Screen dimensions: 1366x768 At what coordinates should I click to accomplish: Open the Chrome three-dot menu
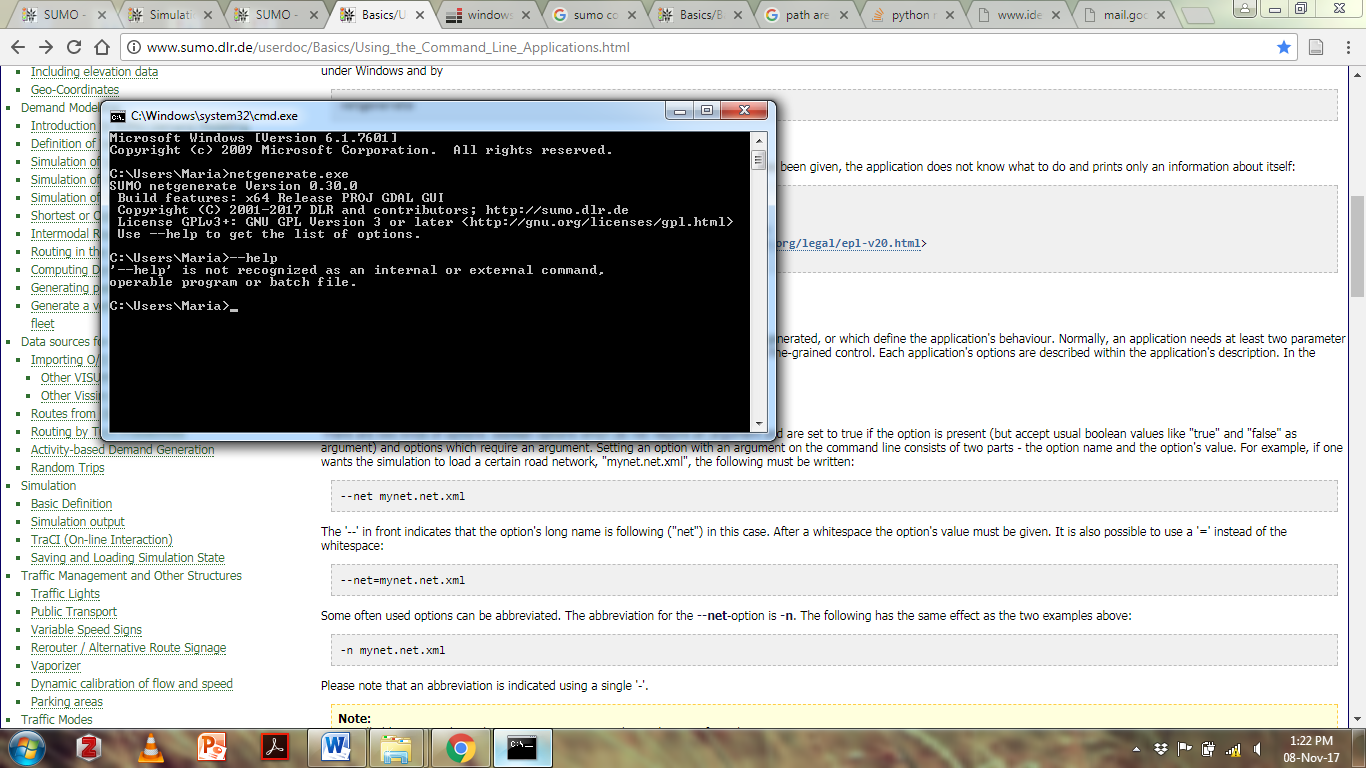(1347, 47)
